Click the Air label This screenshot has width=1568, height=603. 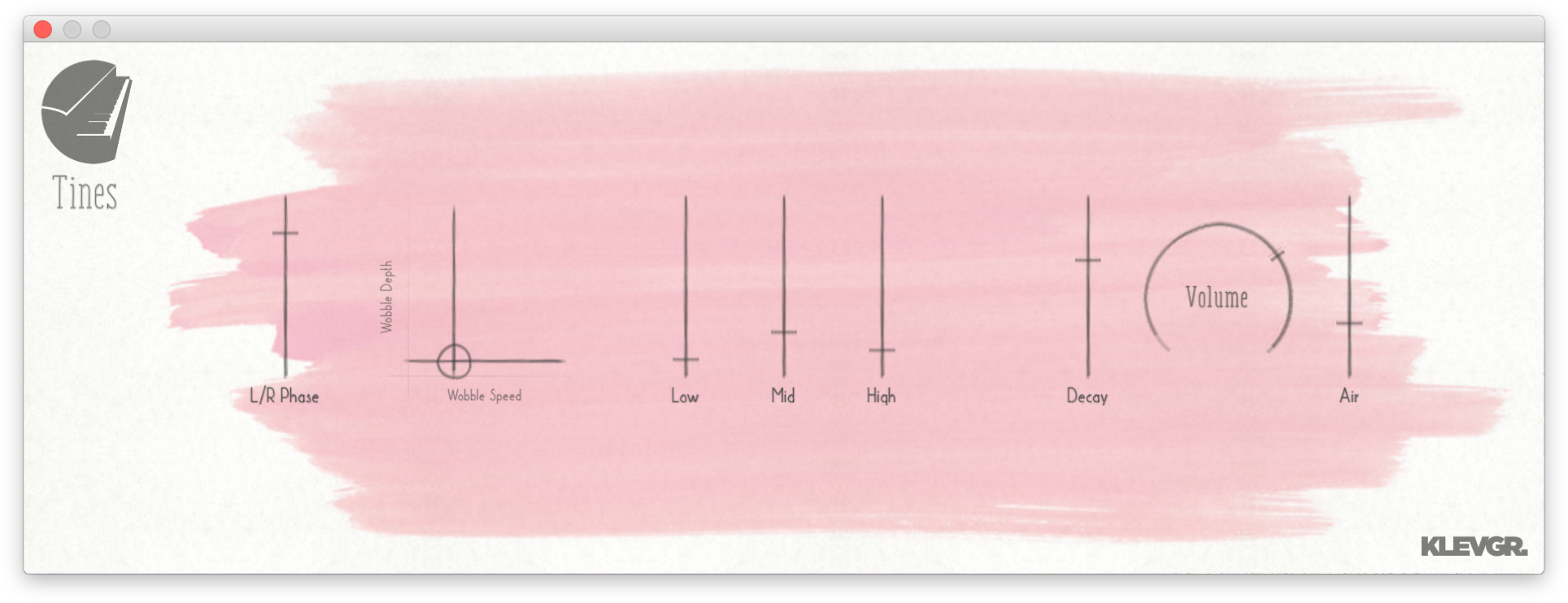1349,396
